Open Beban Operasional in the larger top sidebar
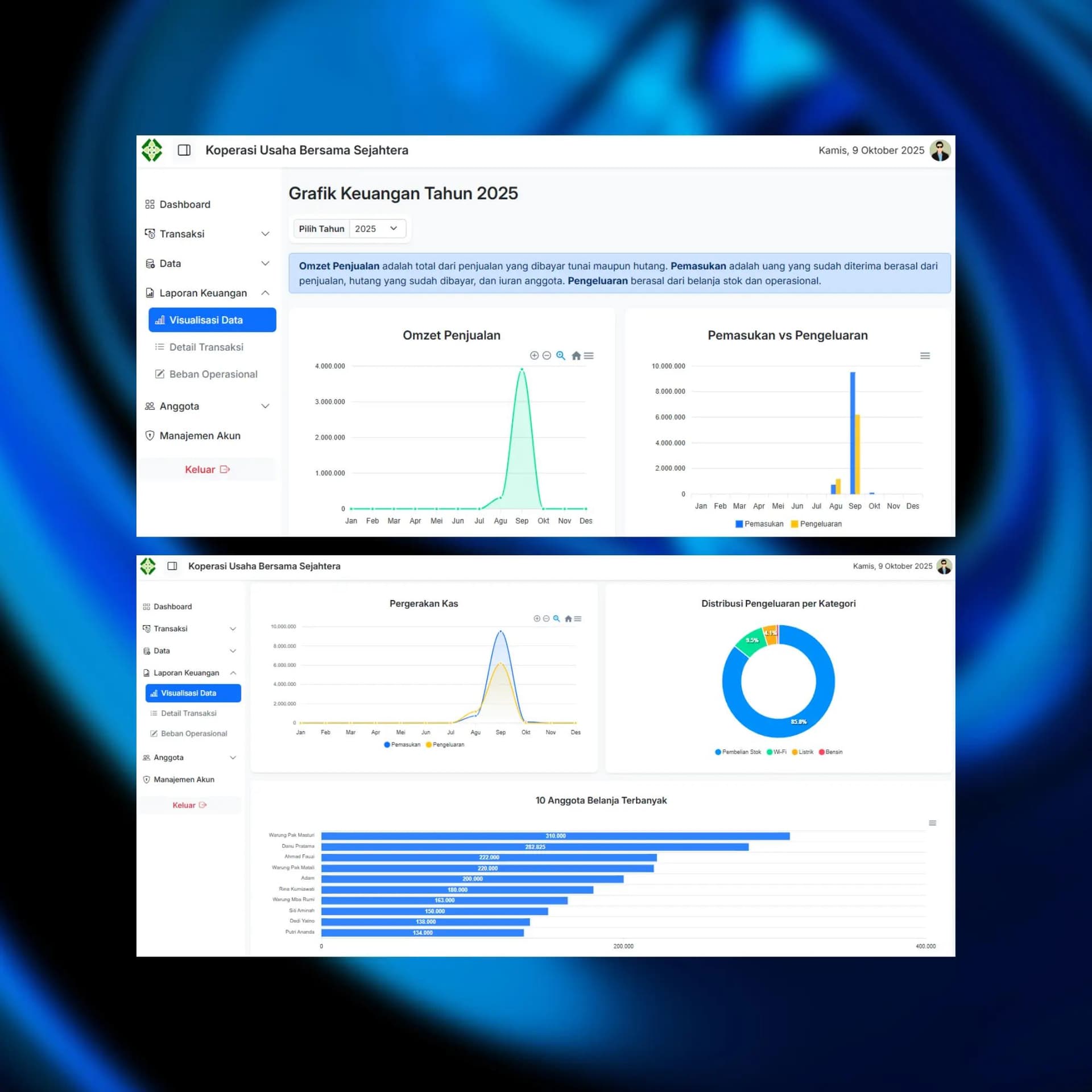This screenshot has width=1092, height=1092. point(213,374)
